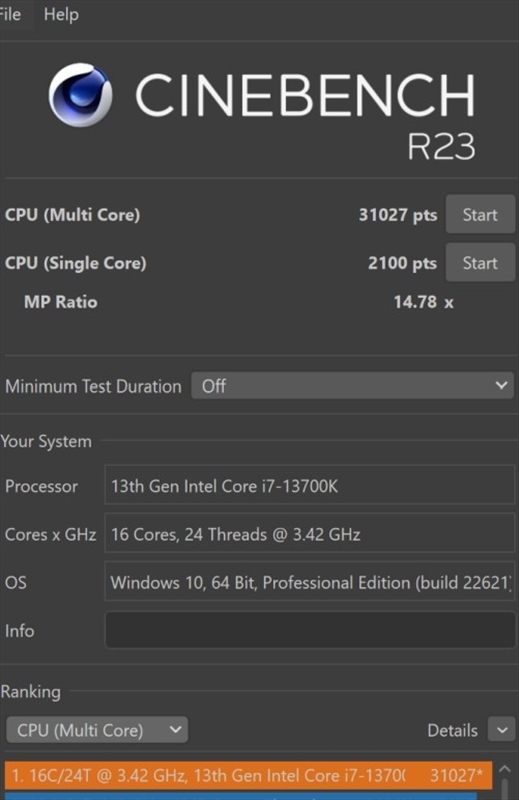
Task: Click the CINEBENCH R23 title text
Action: [305, 115]
